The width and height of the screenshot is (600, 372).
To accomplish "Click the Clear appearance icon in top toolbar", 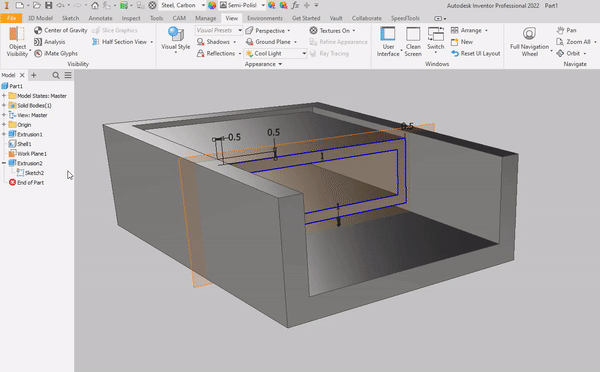I will (x=284, y=5).
